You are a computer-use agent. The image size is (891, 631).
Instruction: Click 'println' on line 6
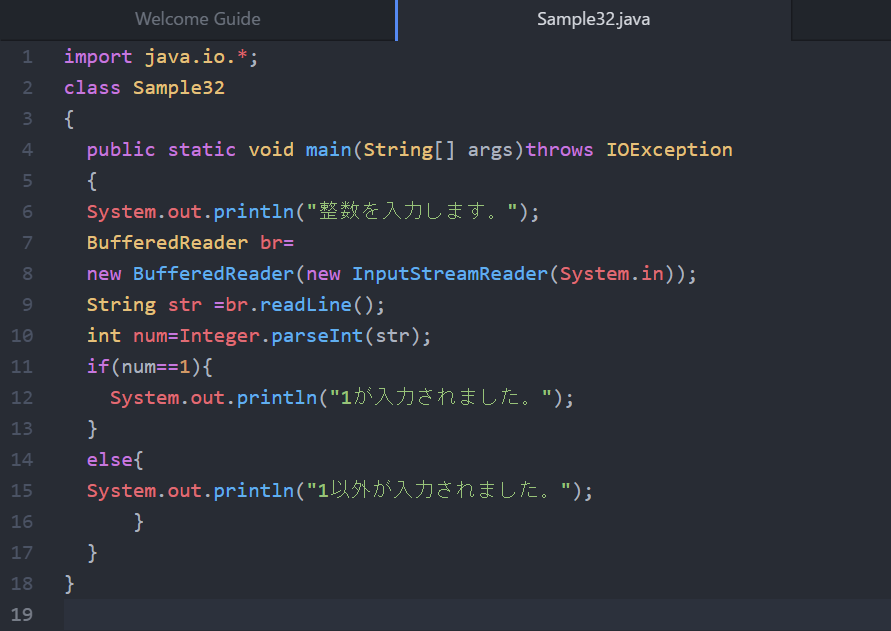(x=254, y=211)
